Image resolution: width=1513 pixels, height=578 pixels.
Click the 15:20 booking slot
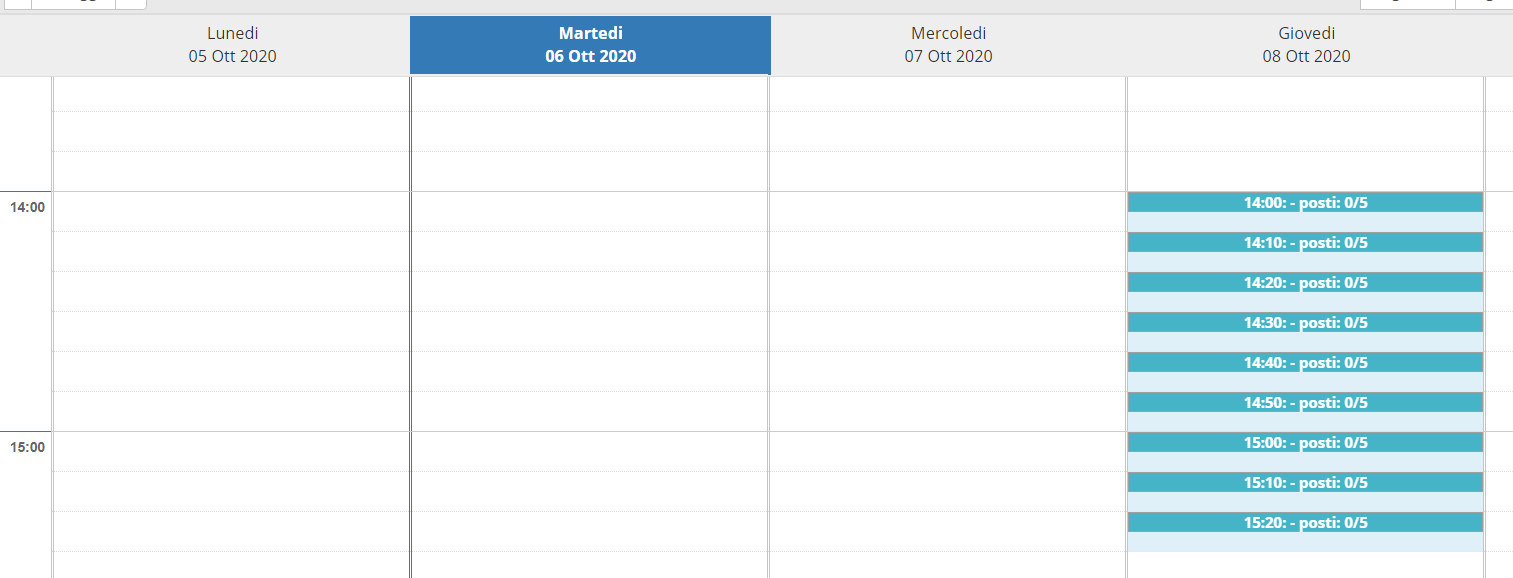coord(1305,522)
